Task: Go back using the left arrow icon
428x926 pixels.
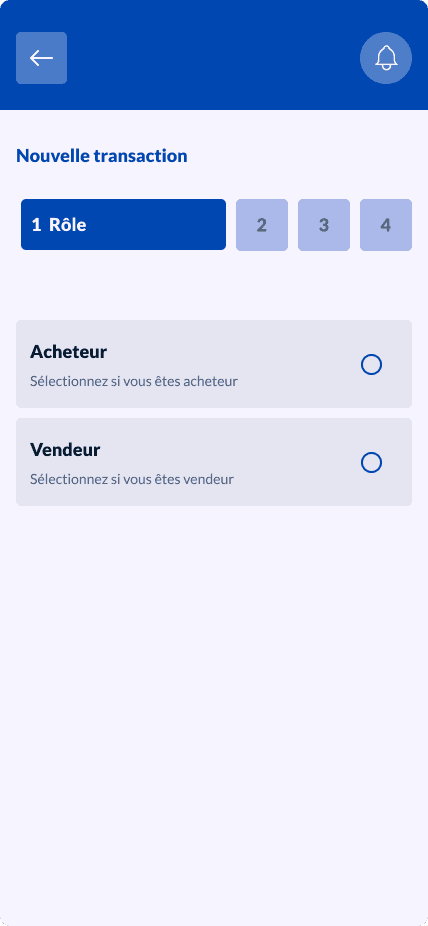Action: pos(41,58)
